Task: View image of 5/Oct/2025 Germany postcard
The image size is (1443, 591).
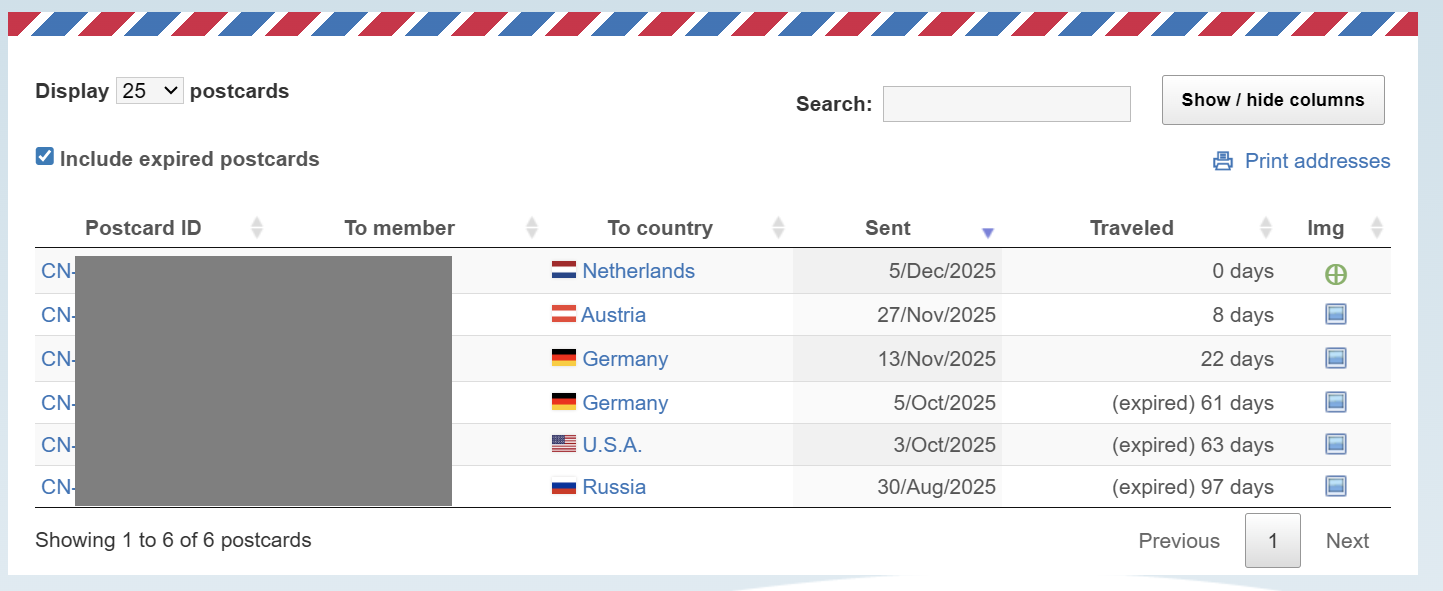Action: tap(1335, 403)
